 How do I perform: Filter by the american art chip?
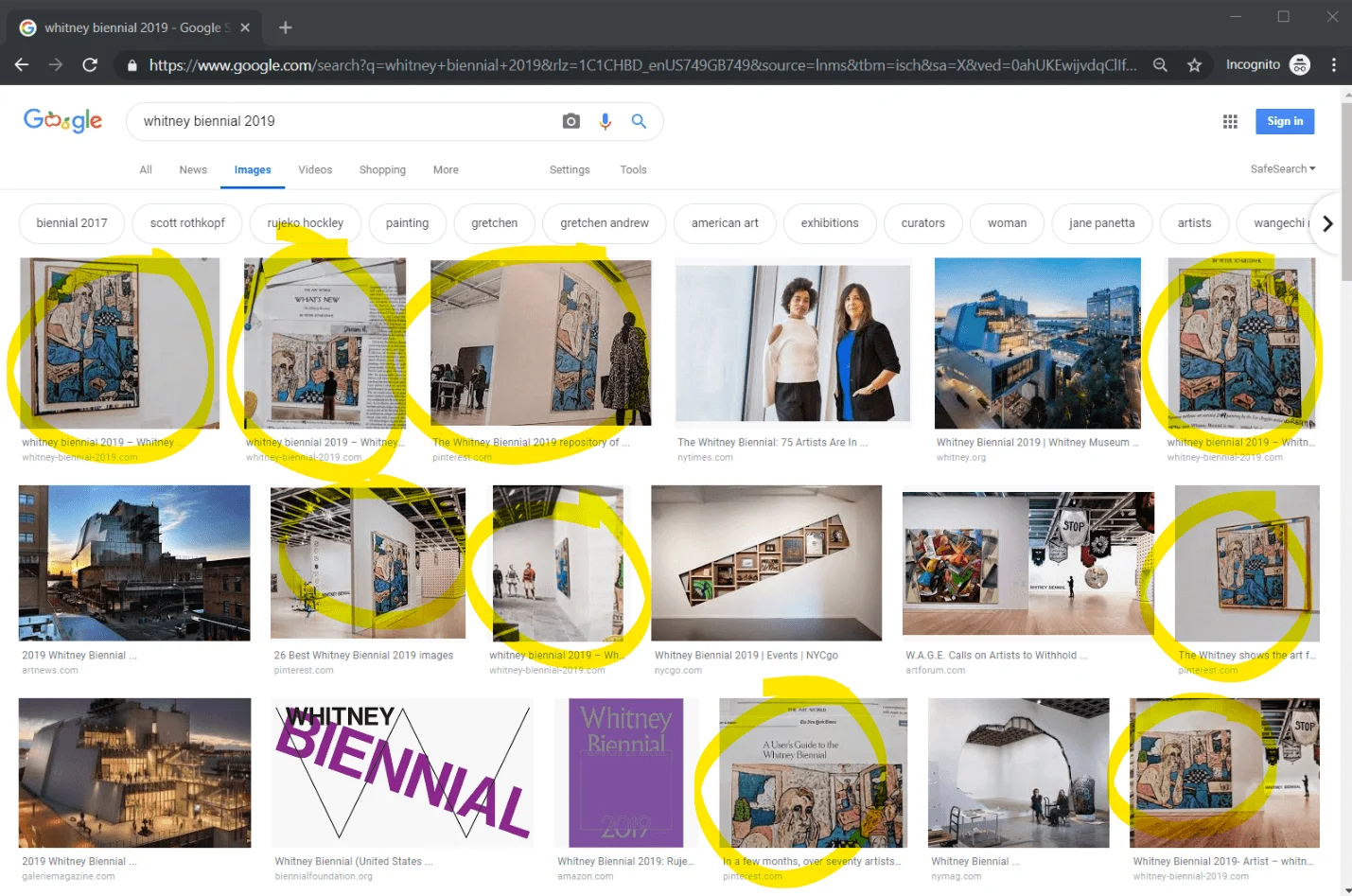[725, 223]
